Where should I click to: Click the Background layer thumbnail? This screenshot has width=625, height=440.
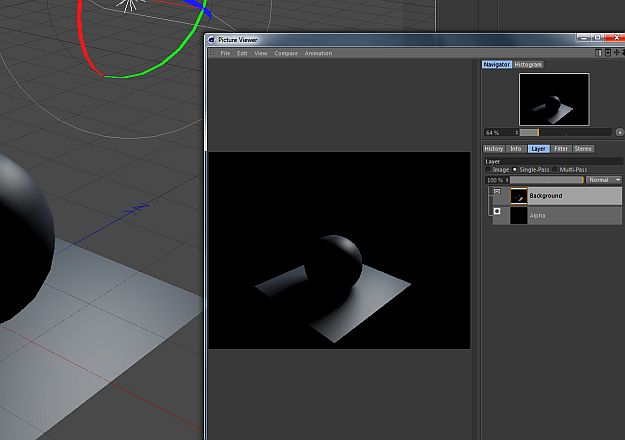519,196
